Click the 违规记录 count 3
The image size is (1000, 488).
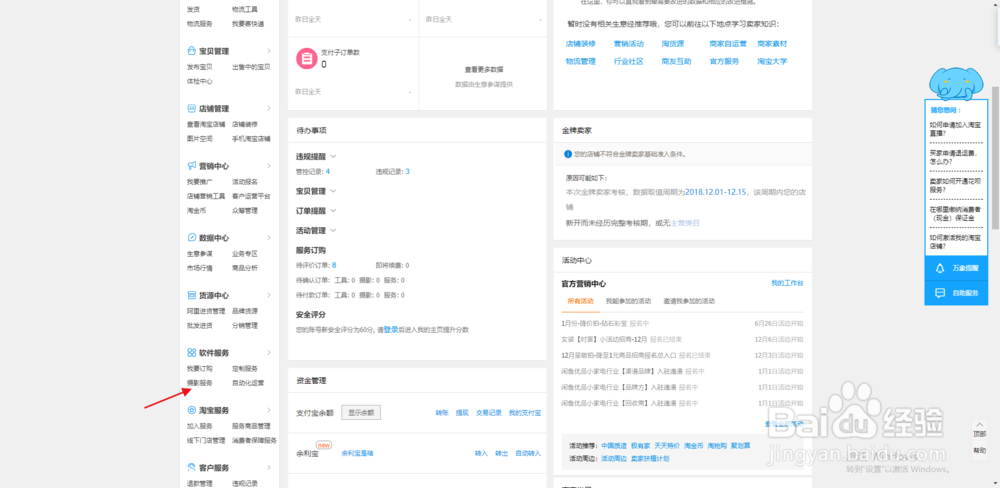408,172
